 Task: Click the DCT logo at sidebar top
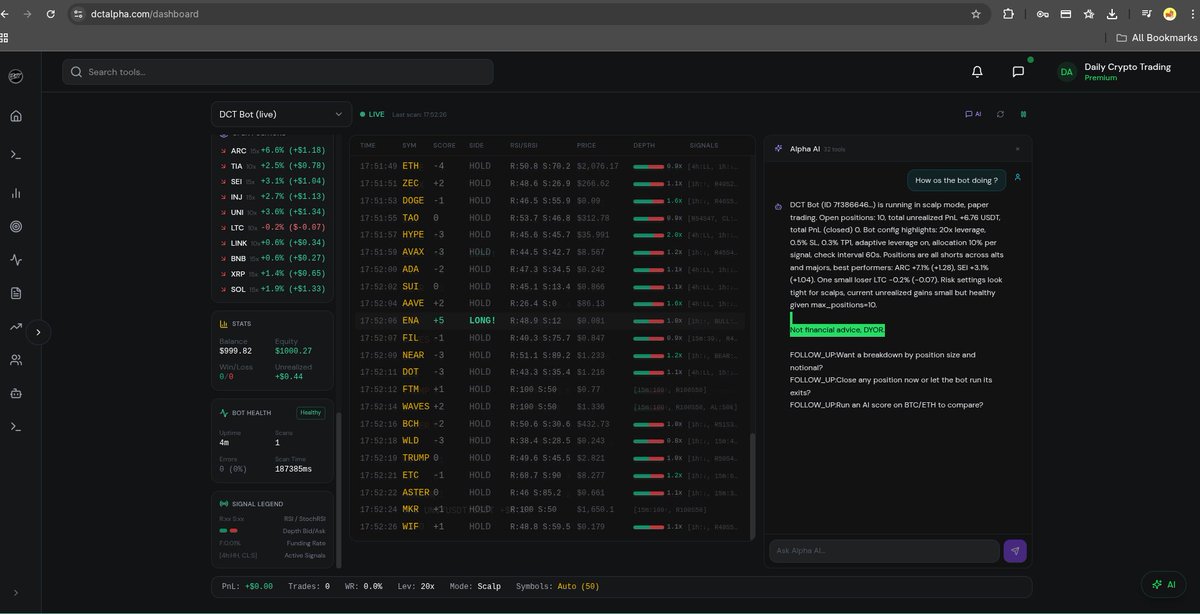click(15, 76)
